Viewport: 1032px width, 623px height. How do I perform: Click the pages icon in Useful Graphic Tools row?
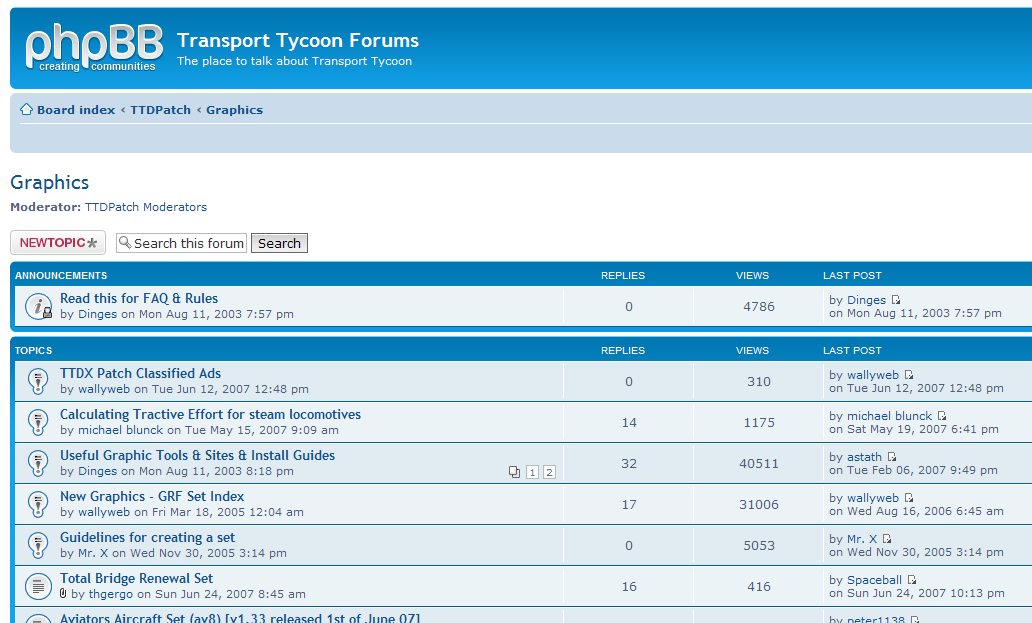[x=514, y=472]
